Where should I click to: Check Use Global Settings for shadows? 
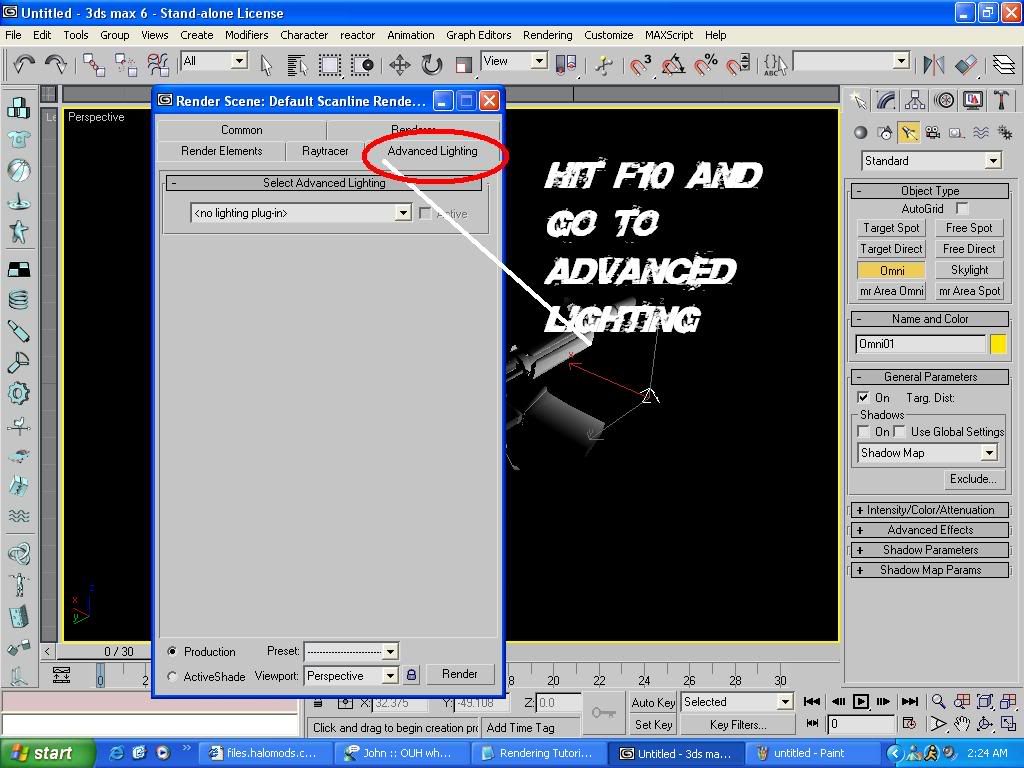900,431
